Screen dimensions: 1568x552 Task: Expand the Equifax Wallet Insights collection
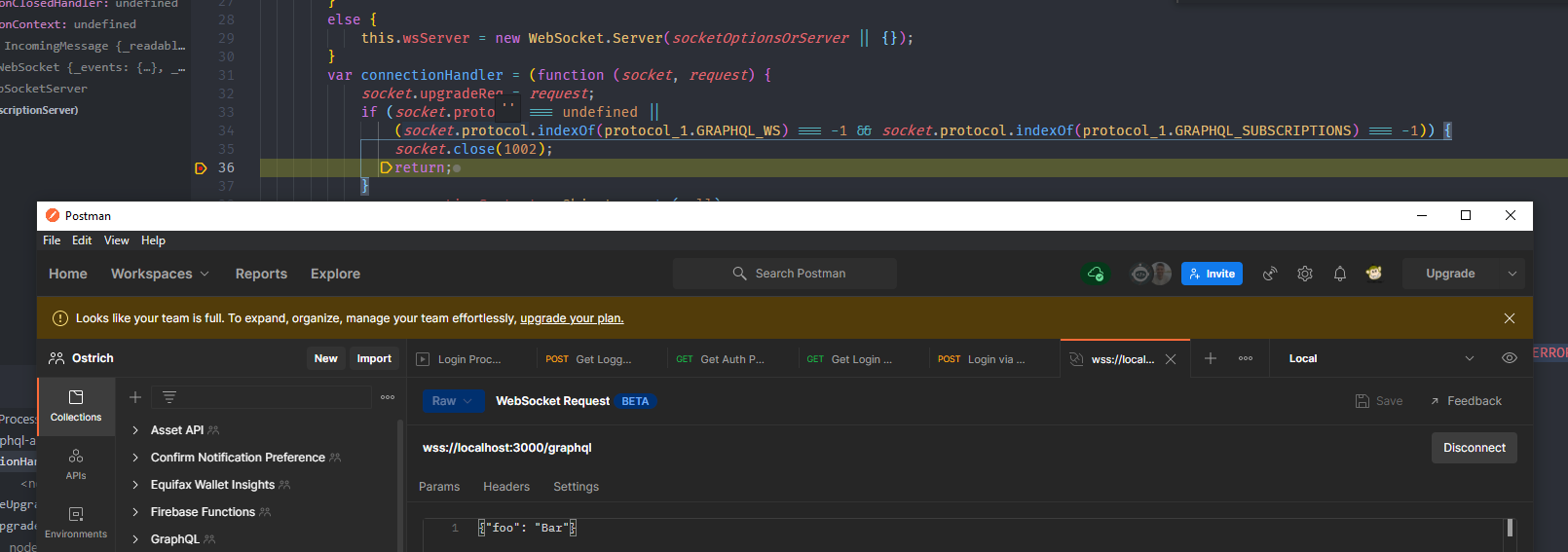tap(135, 485)
